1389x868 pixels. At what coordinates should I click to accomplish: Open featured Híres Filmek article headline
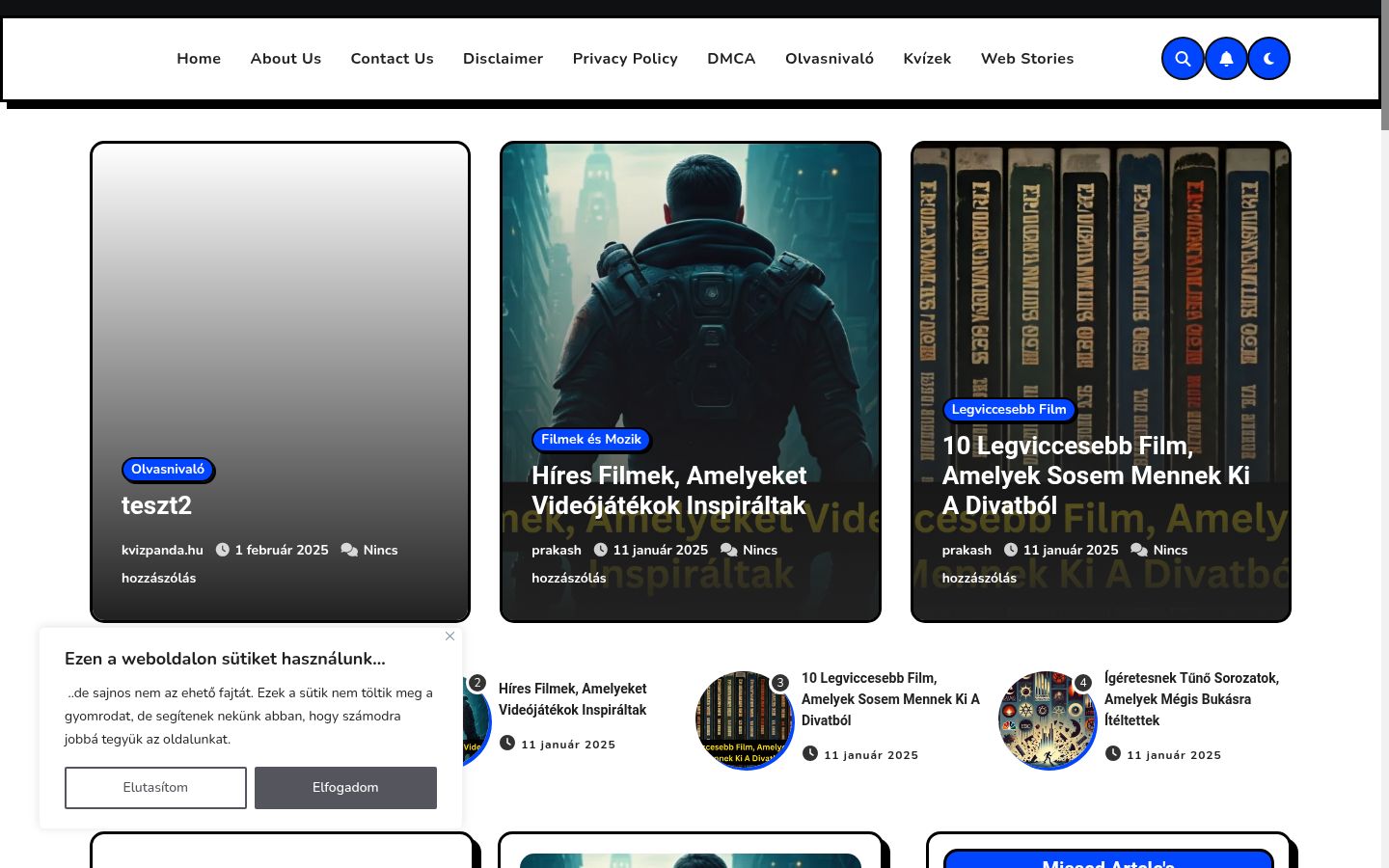pyautogui.click(x=668, y=491)
